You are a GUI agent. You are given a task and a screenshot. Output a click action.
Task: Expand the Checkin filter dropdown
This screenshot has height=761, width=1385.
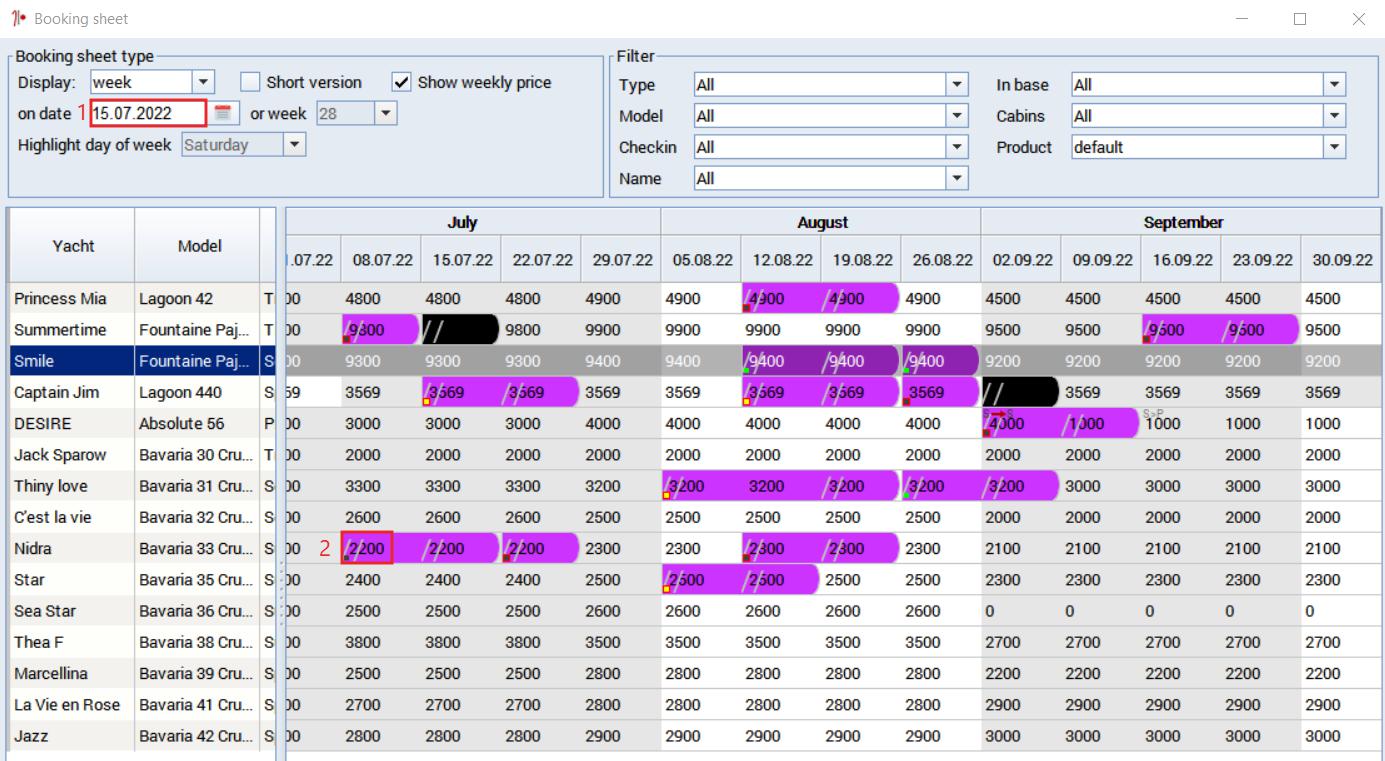click(x=958, y=147)
